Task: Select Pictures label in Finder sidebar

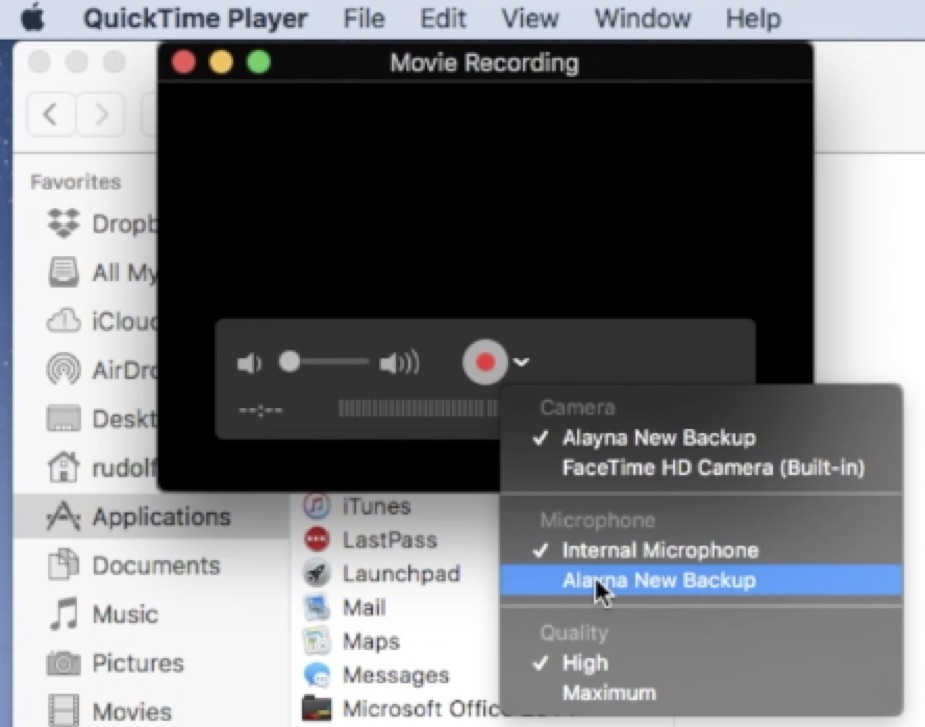Action: (138, 663)
